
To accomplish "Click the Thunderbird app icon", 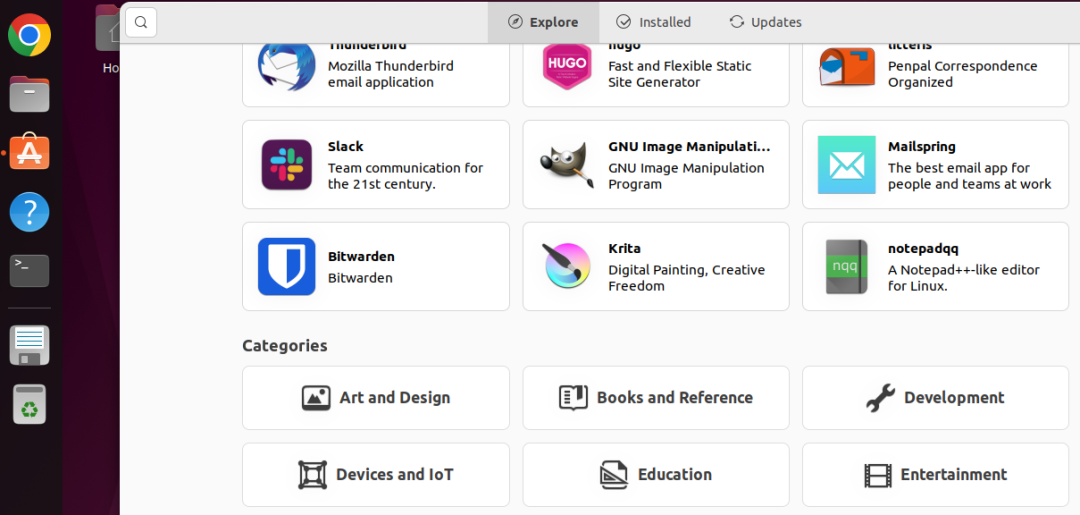I will coord(287,65).
